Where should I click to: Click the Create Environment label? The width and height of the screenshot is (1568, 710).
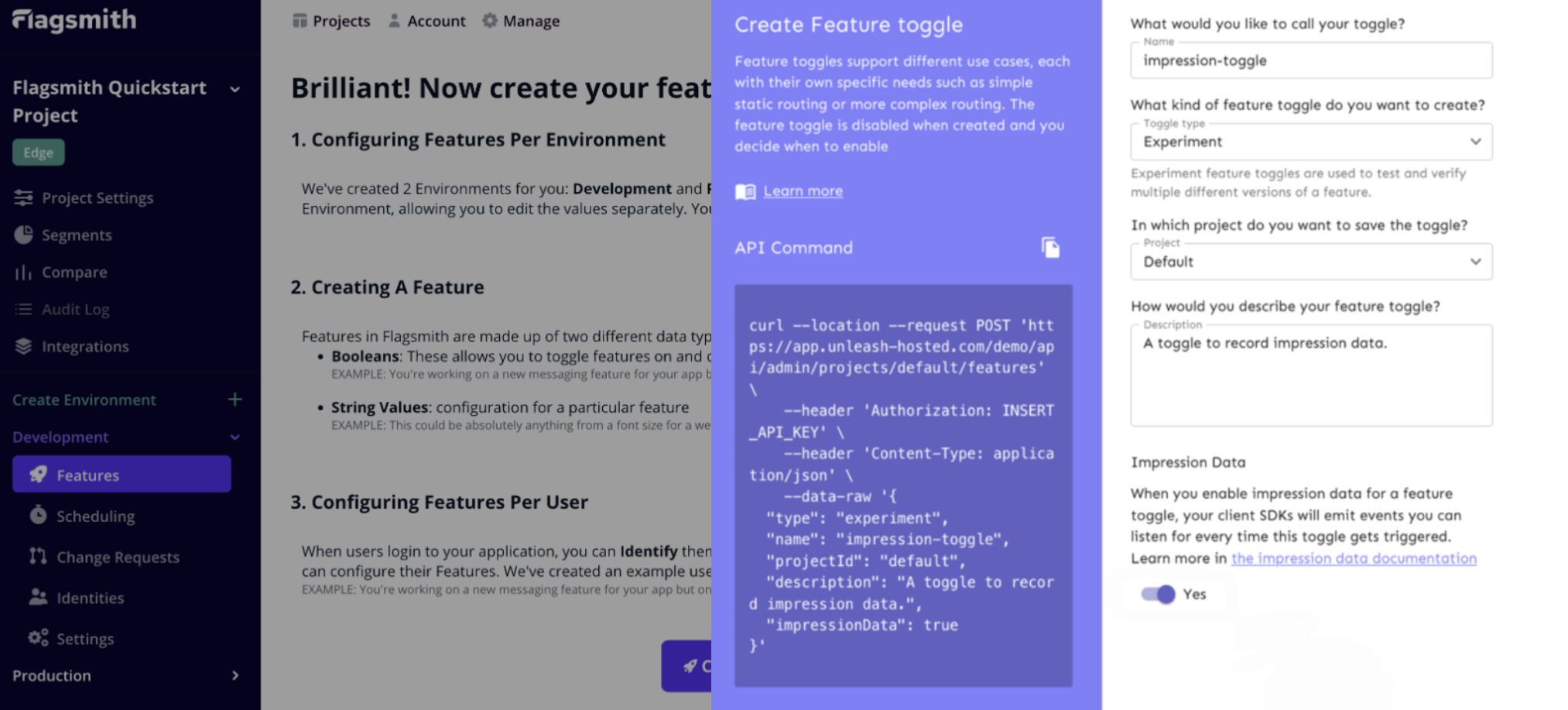click(84, 400)
